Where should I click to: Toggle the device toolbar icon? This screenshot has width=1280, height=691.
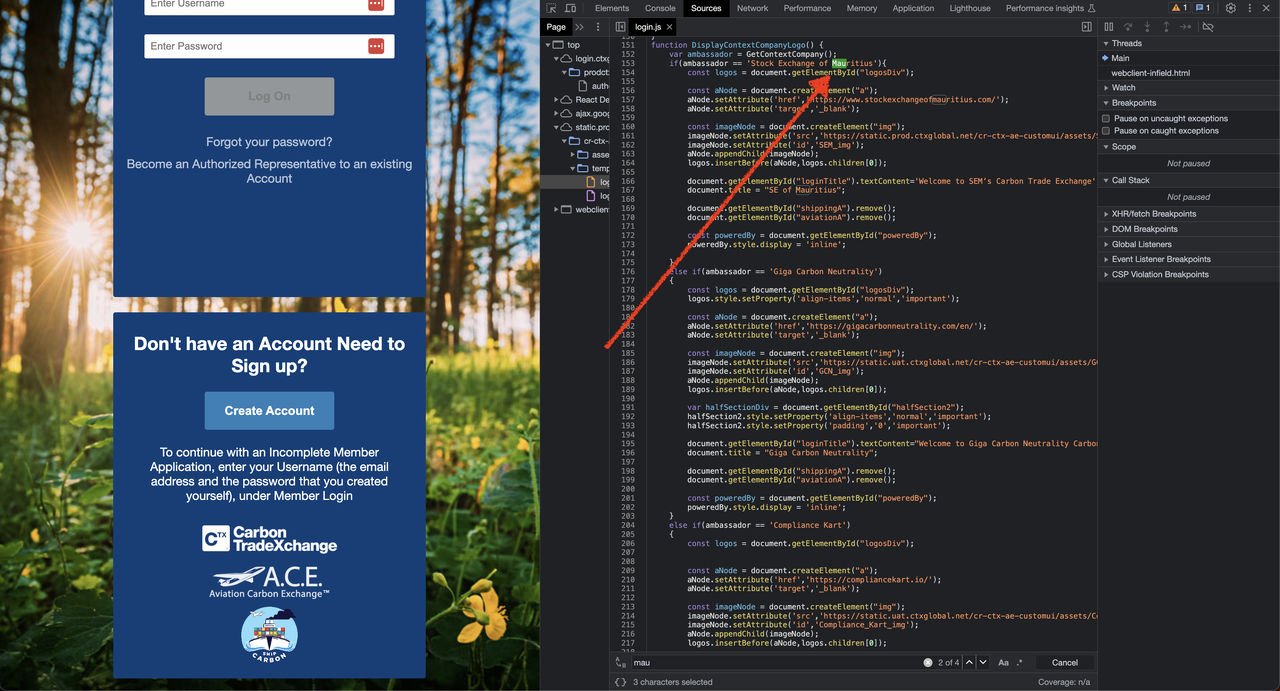pyautogui.click(x=568, y=8)
